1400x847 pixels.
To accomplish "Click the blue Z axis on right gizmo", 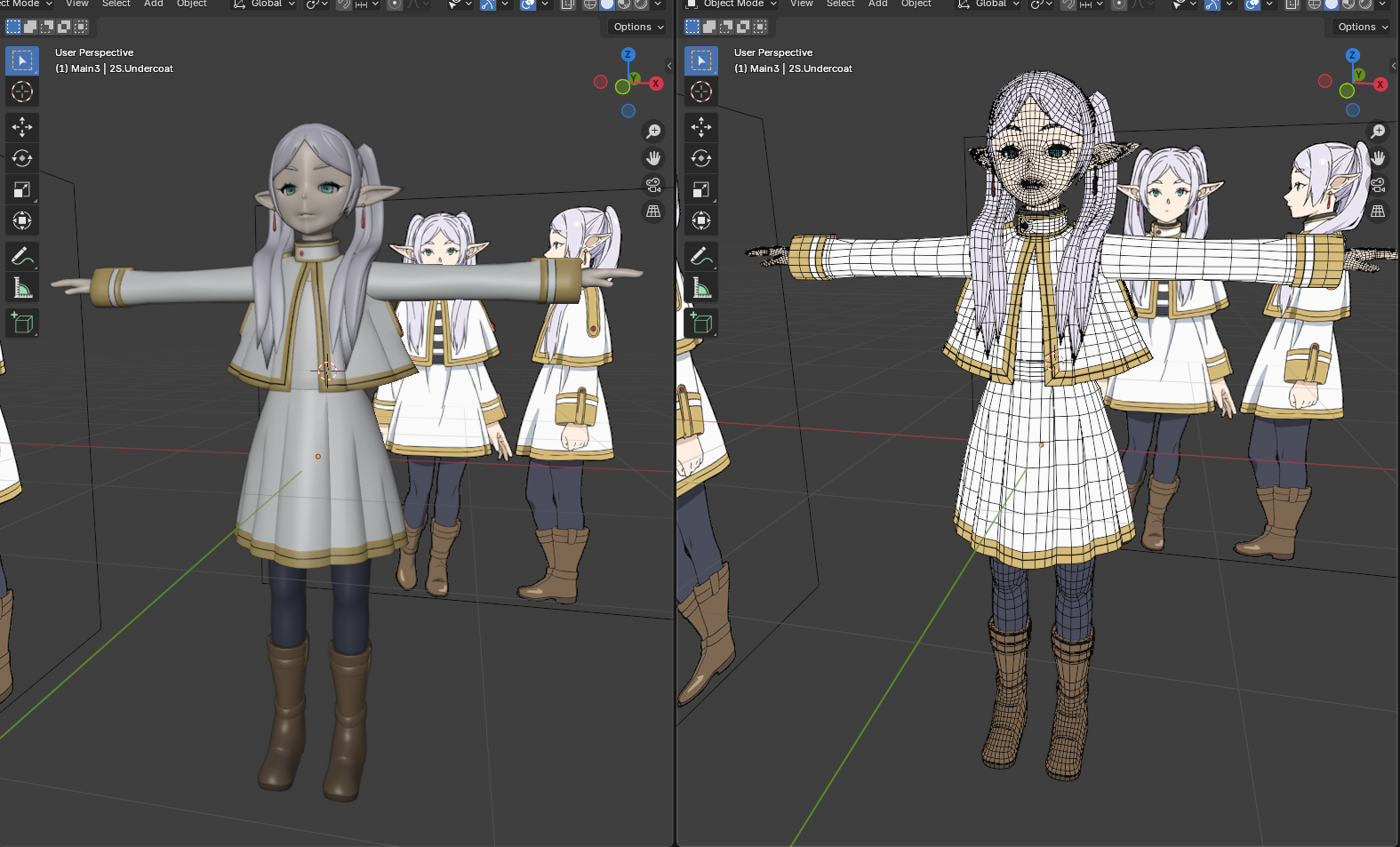I will [x=1352, y=55].
